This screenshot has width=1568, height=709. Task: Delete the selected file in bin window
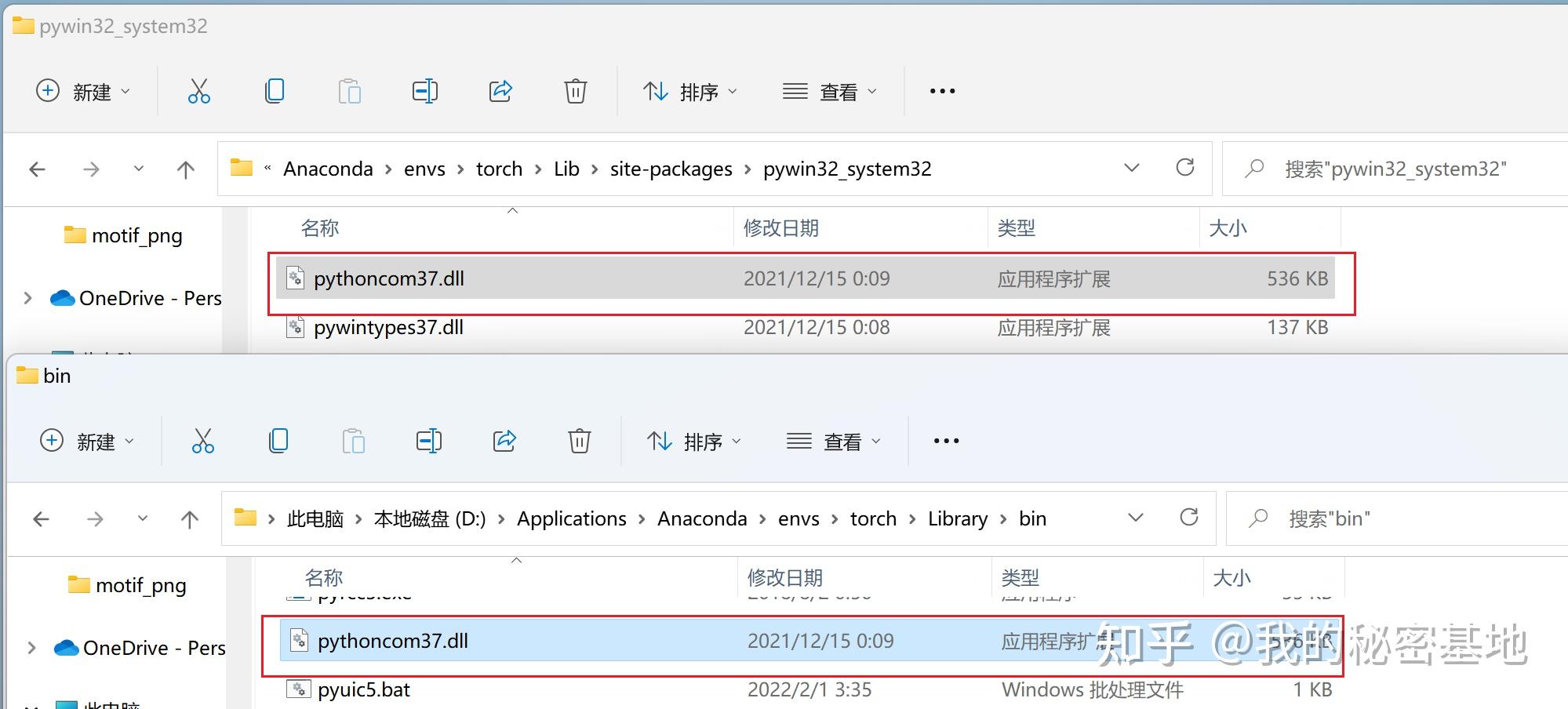(580, 441)
